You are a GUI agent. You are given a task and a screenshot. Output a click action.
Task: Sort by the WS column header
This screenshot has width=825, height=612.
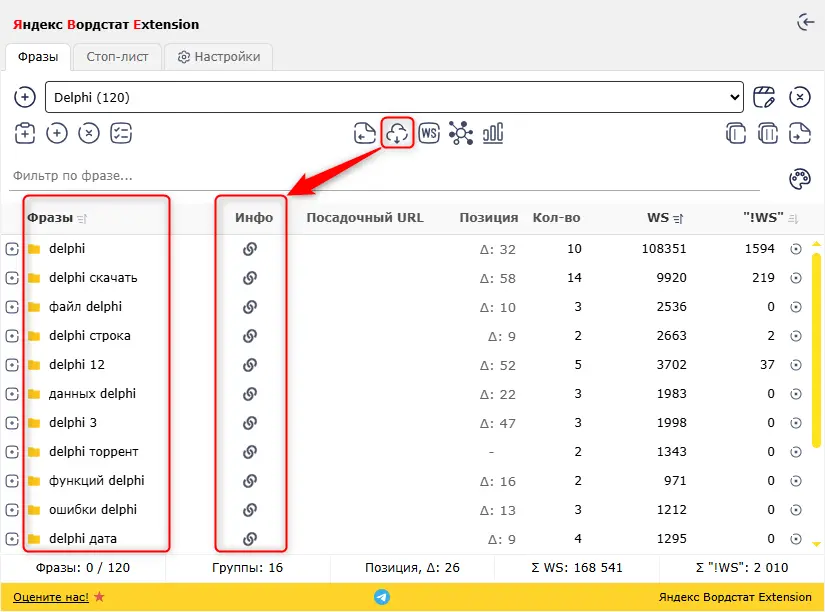[665, 218]
